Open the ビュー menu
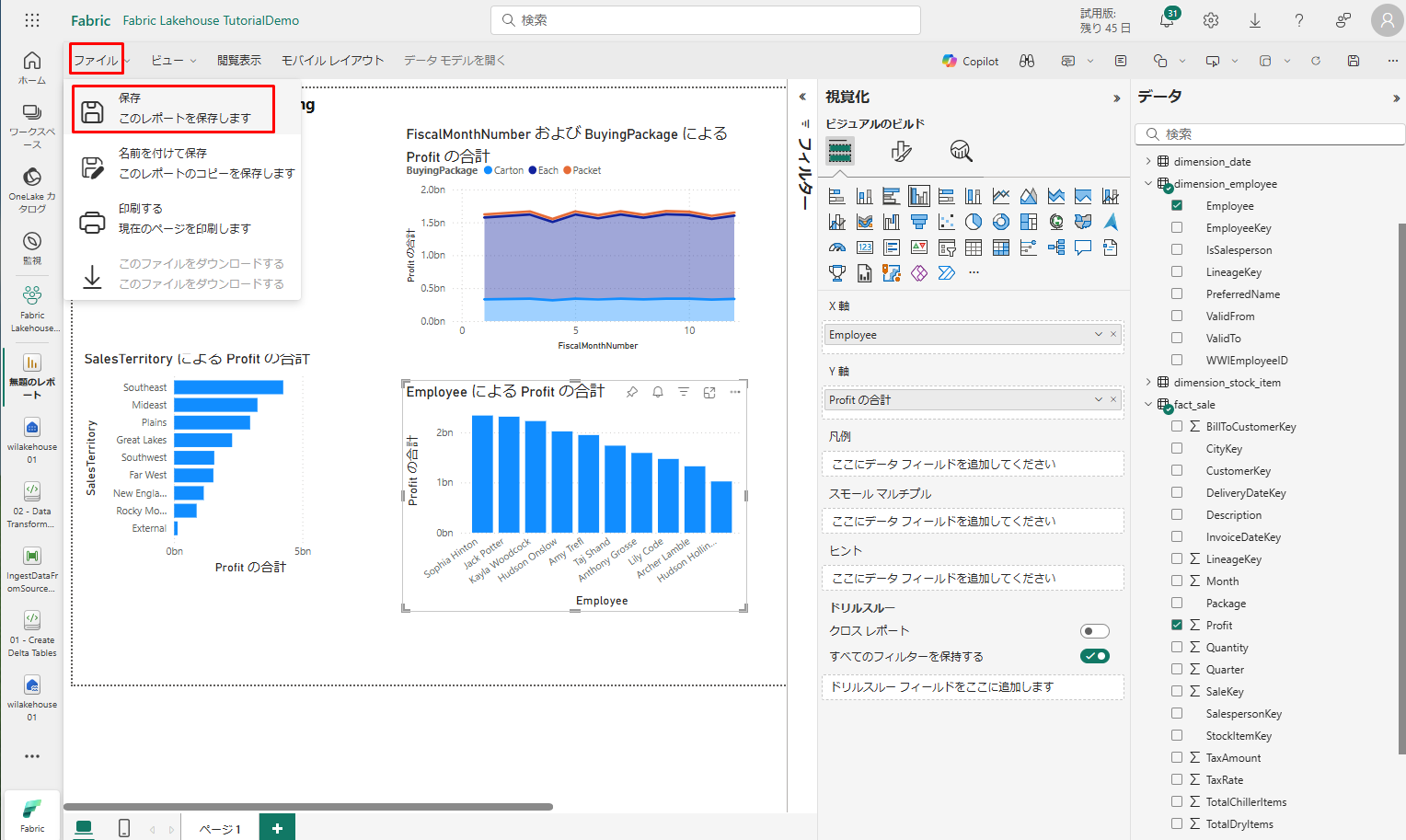Viewport: 1406px width, 840px height. coord(173,61)
